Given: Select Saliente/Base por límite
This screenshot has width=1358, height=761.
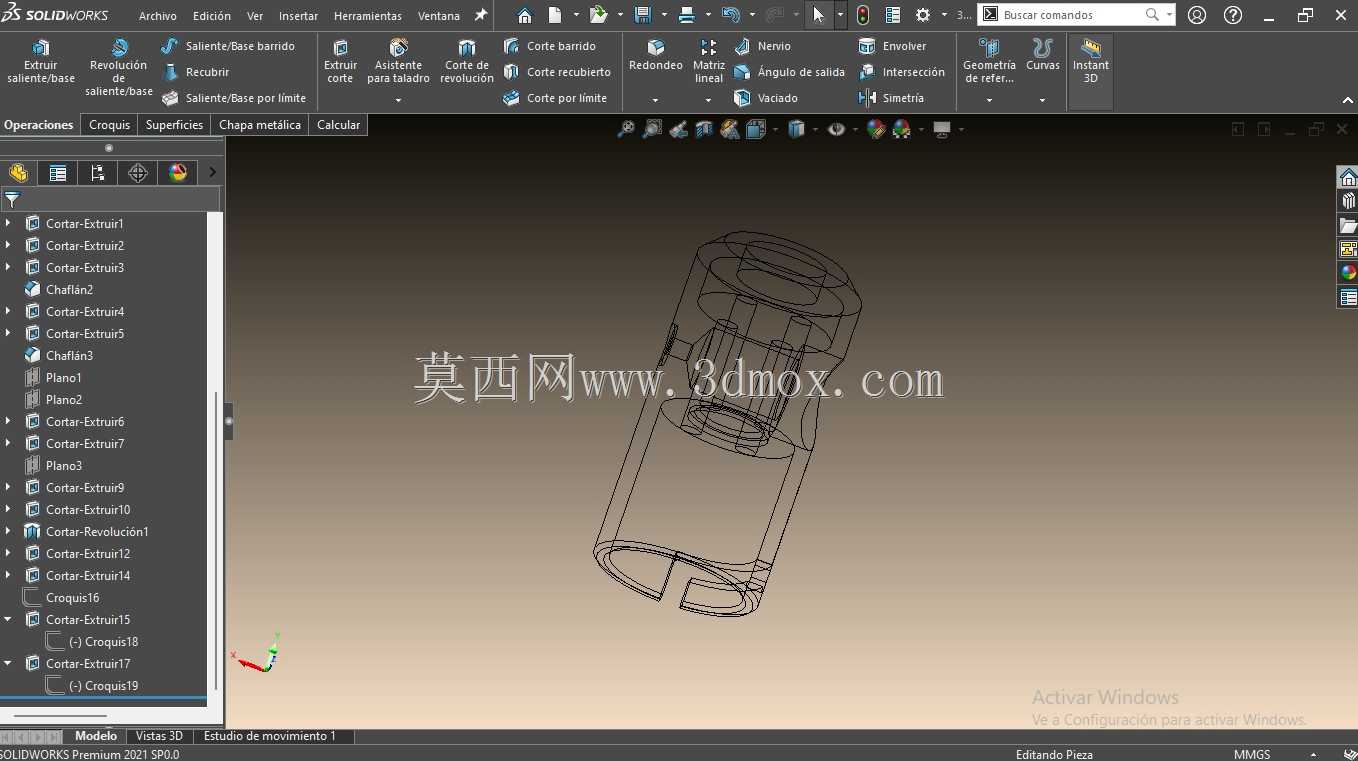Looking at the screenshot, I should tap(233, 98).
